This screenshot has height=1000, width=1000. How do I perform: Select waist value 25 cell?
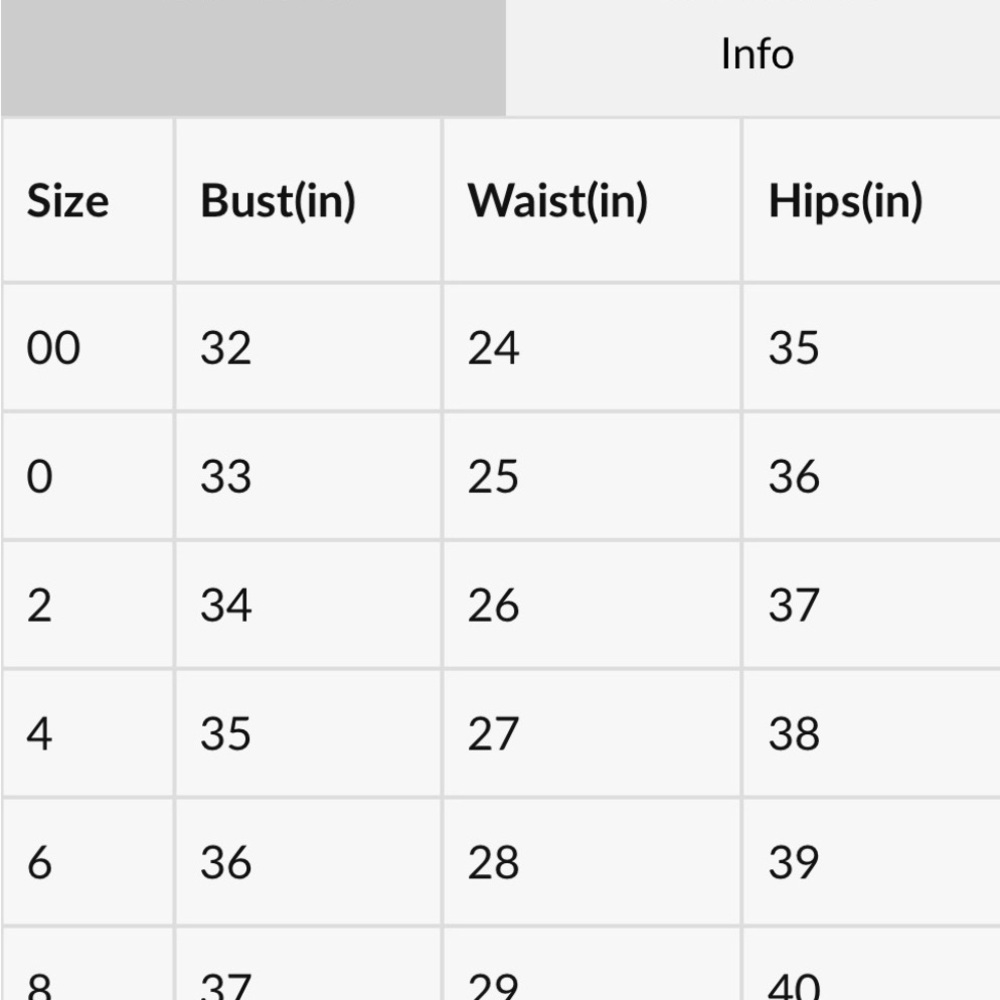click(592, 476)
